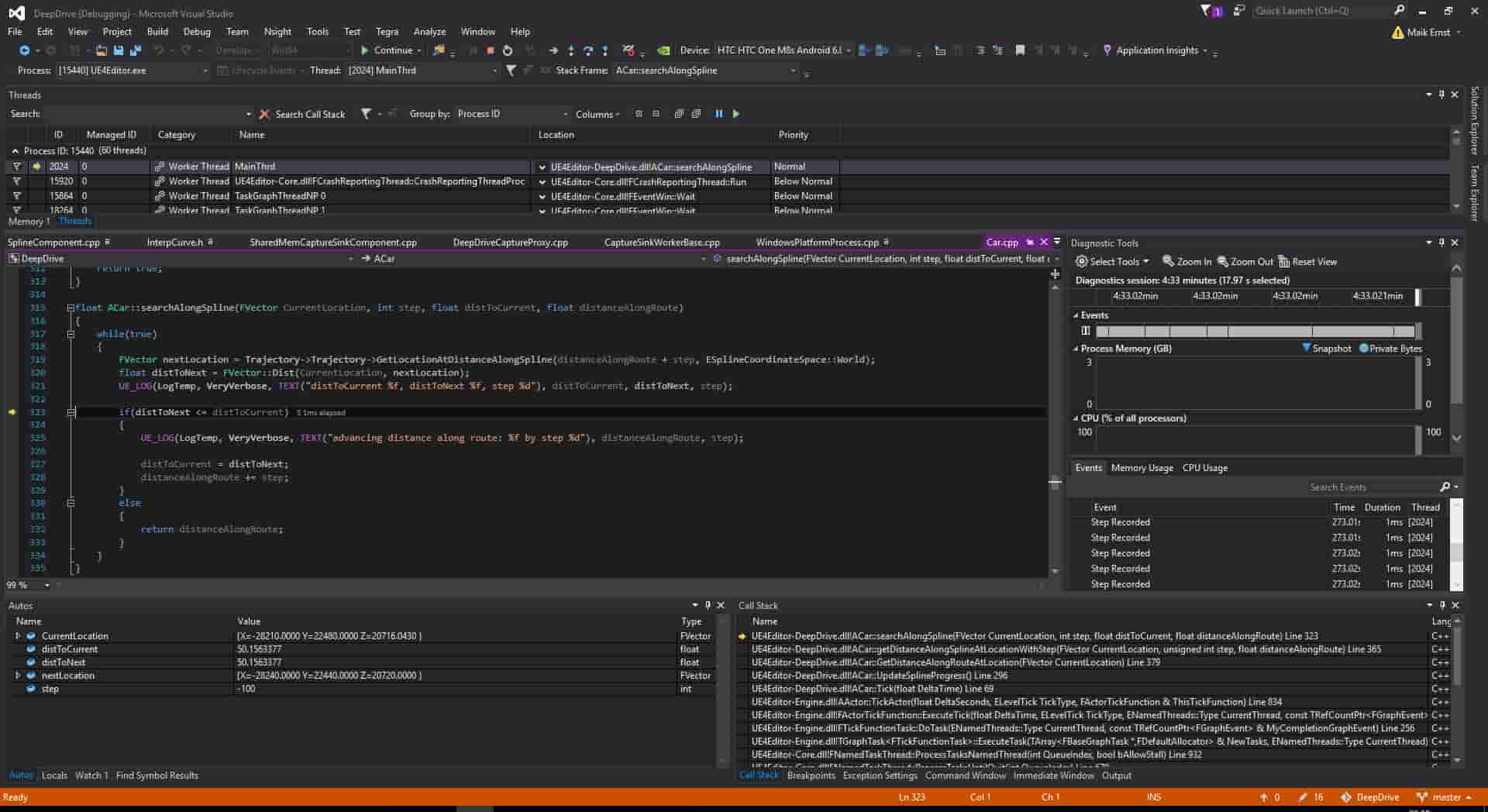This screenshot has height=812, width=1488.
Task: Stop debugging with the red square icon
Action: pos(491,50)
